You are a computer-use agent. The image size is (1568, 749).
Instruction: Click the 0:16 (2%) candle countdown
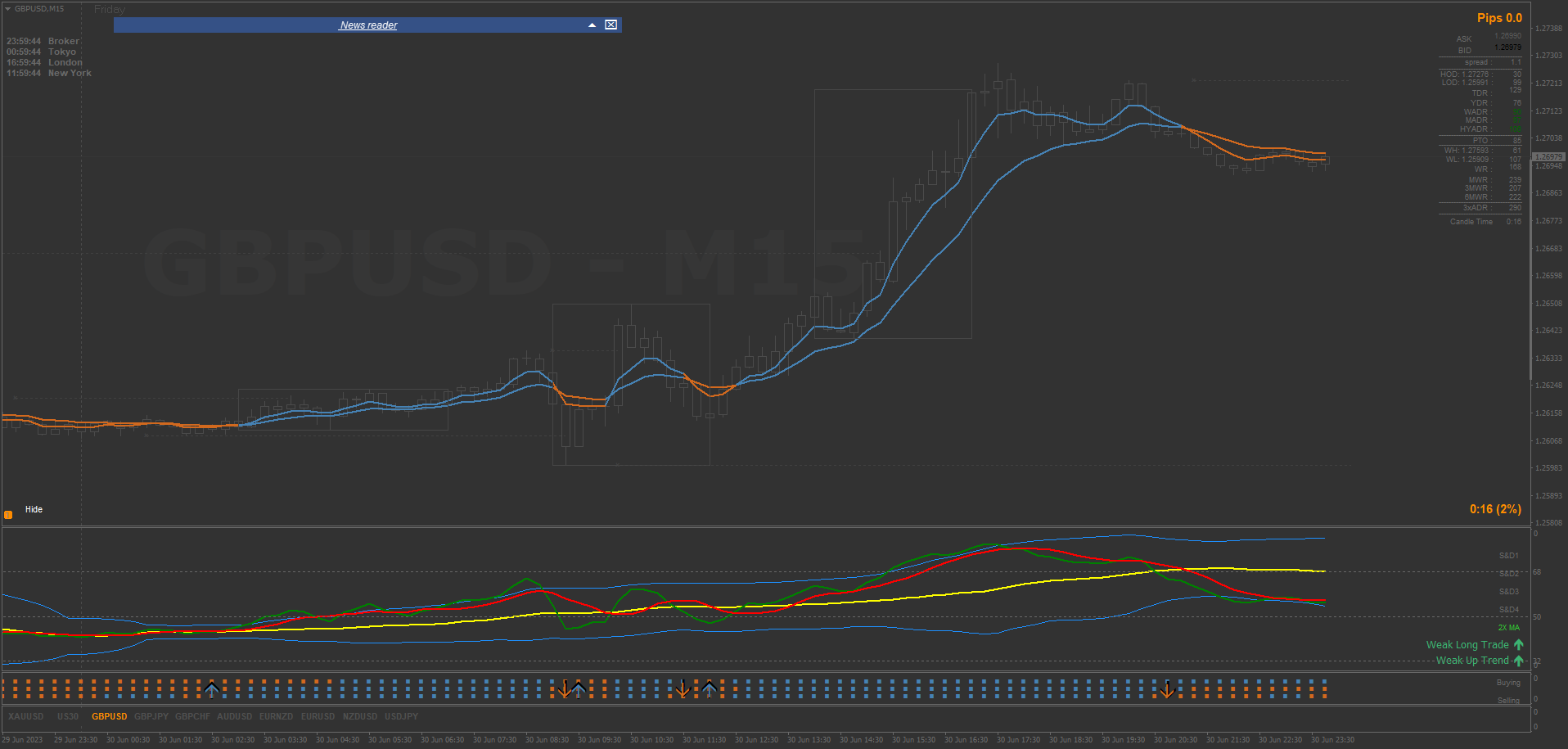pos(1495,509)
